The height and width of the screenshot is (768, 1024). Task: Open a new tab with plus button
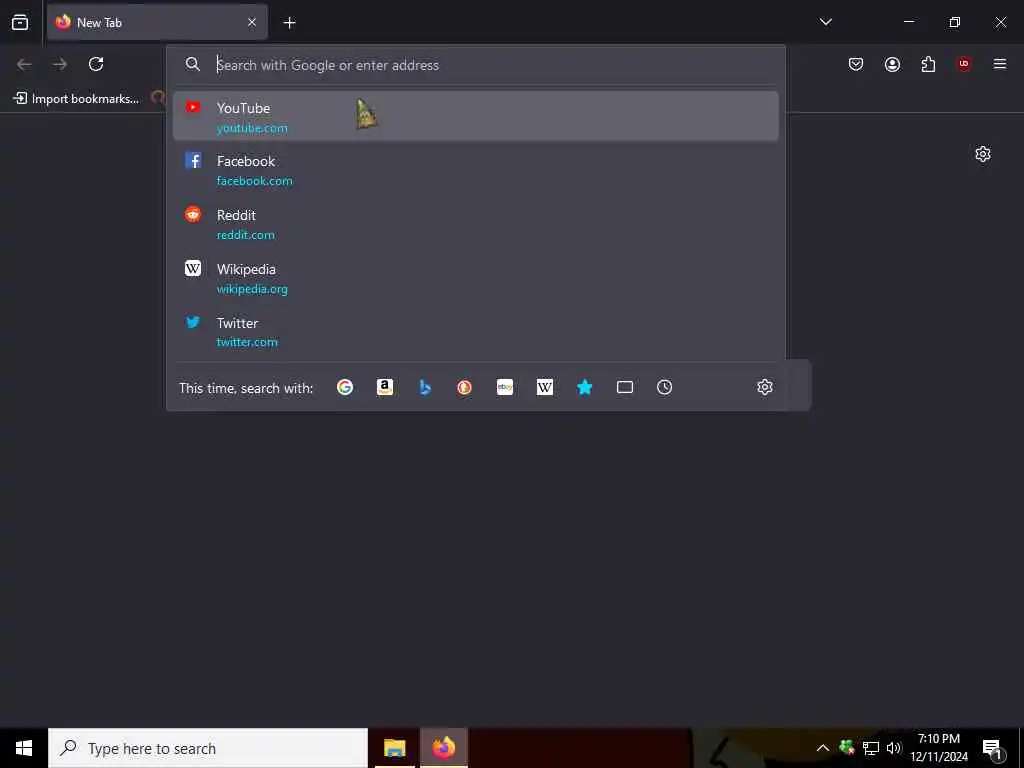point(289,23)
